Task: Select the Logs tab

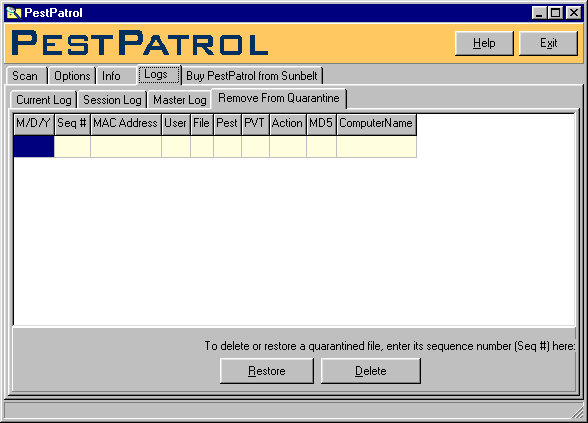Action: tap(159, 74)
